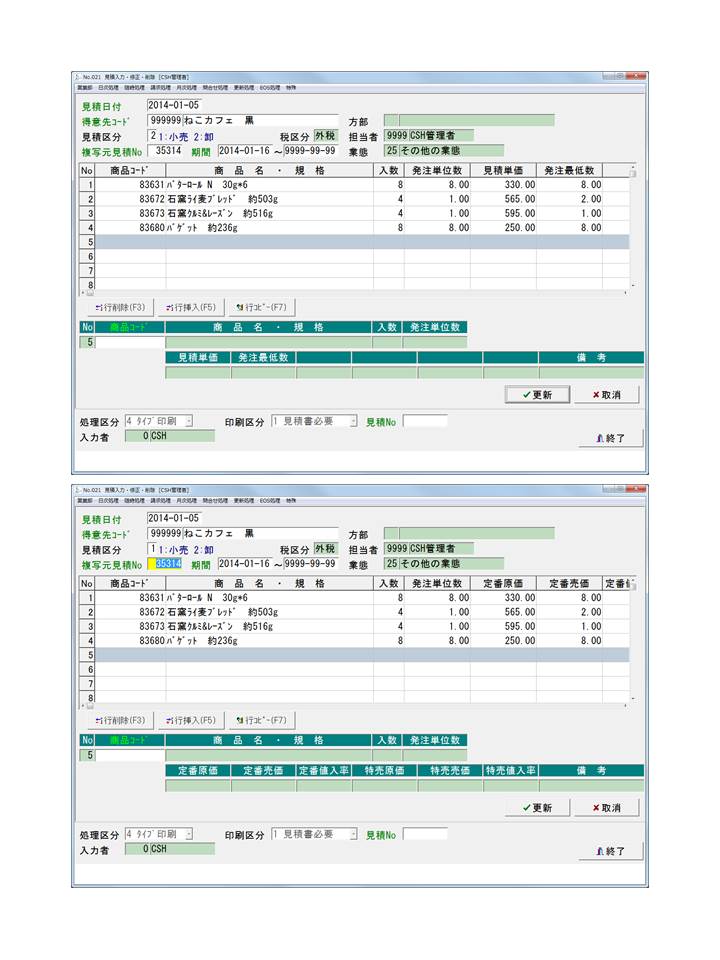
Task: Click 期間 start date field in upper window
Action: pyautogui.click(x=245, y=151)
